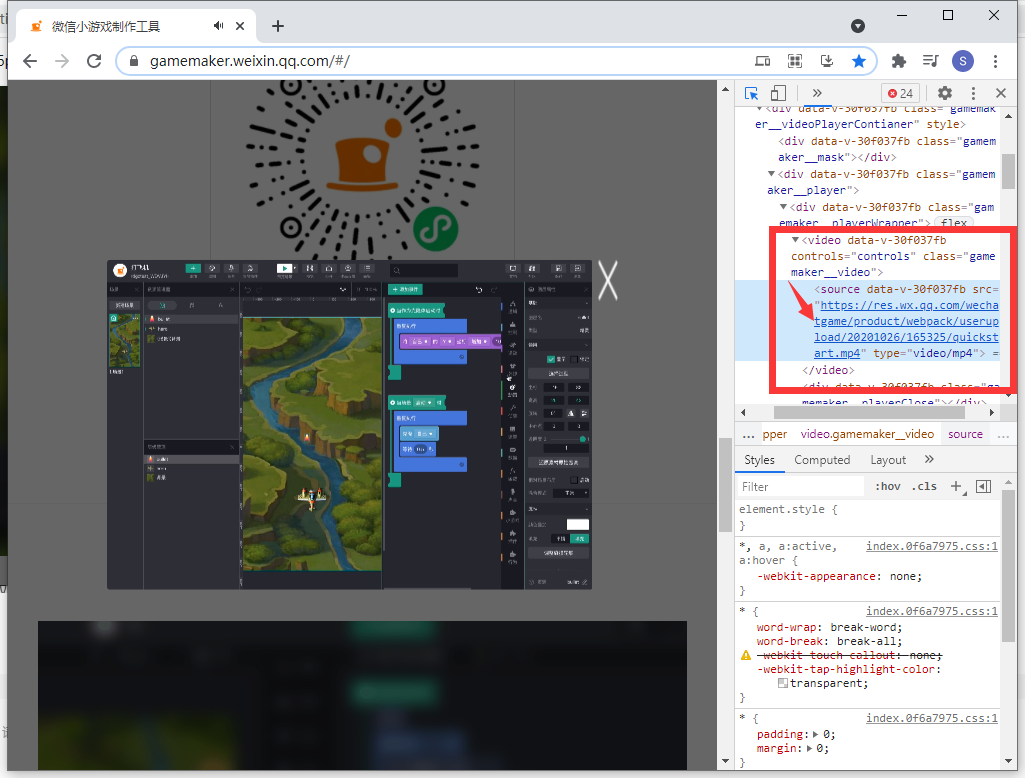Collapse the gamemaker__playerWrapper div node
This screenshot has width=1025, height=778.
pos(783,207)
